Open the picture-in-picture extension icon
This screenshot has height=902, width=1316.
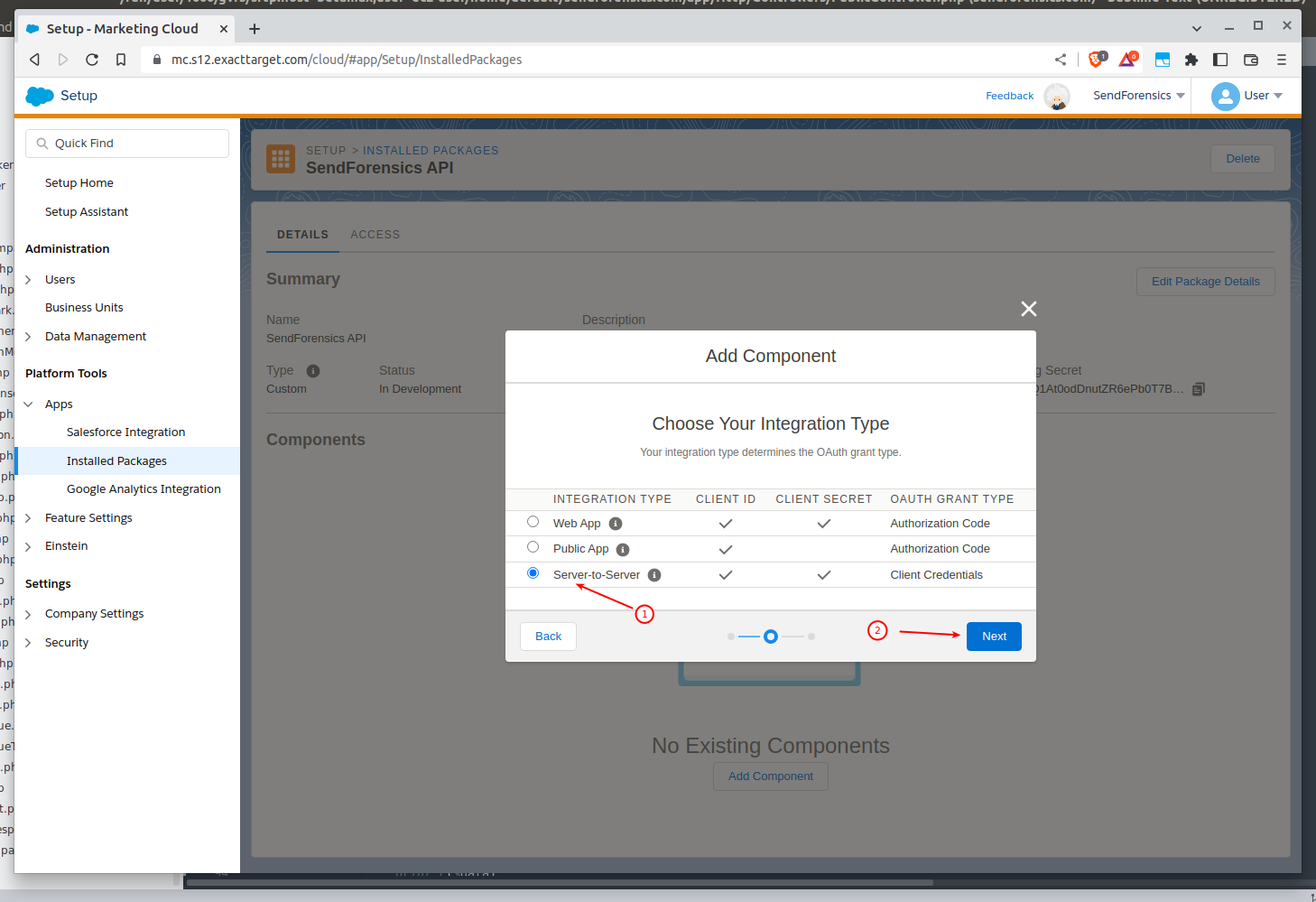pyautogui.click(x=1163, y=60)
